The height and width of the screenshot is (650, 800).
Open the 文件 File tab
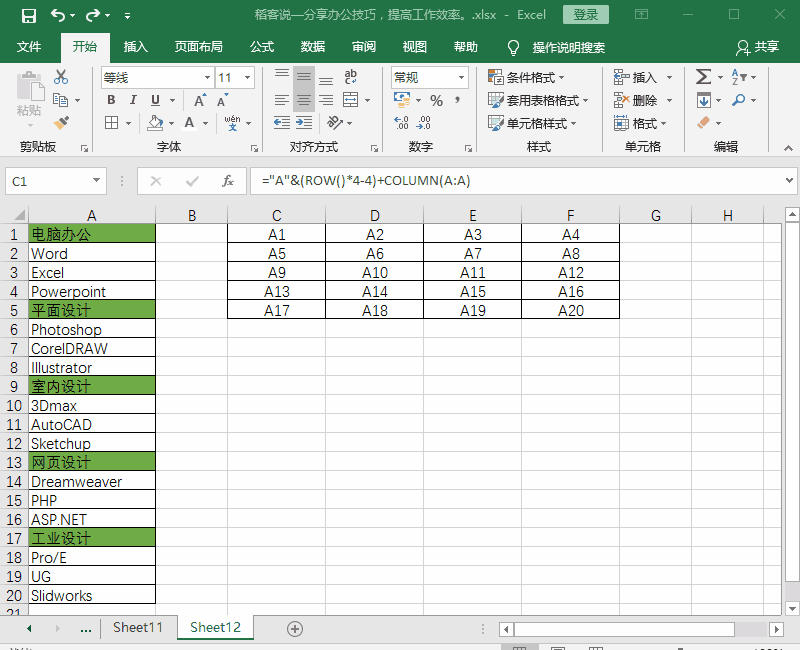tap(29, 47)
